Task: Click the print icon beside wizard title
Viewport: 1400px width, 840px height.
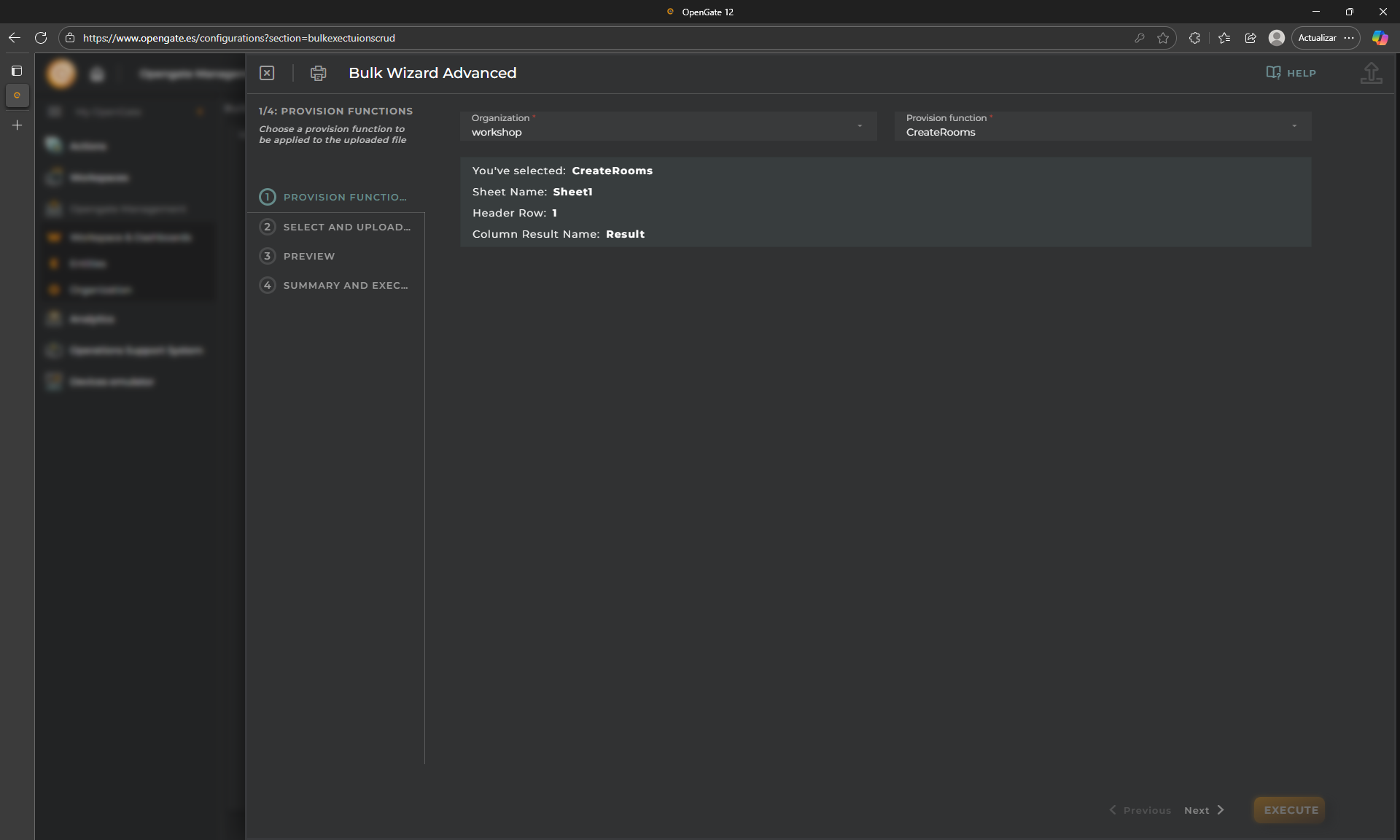Action: coord(318,73)
